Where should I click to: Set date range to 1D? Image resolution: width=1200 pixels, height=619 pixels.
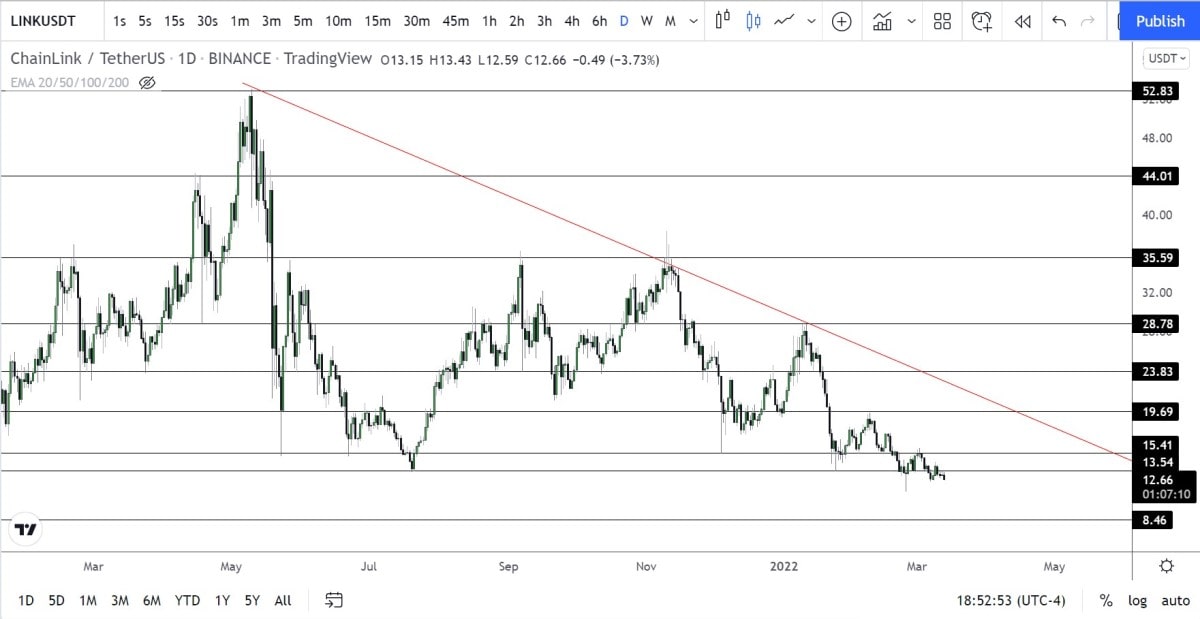click(26, 600)
